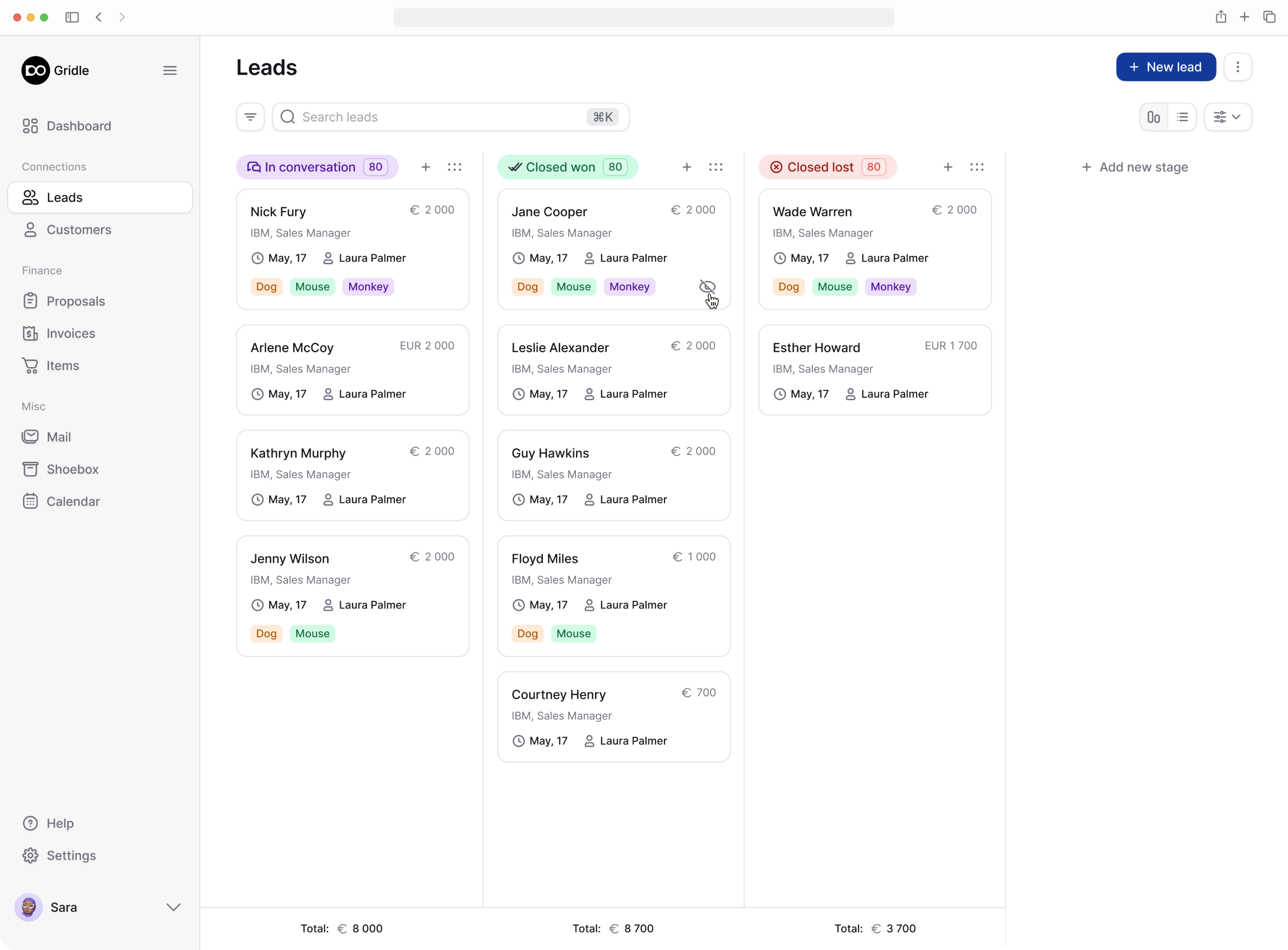
Task: Click Closed won stage drag handle
Action: [x=716, y=167]
